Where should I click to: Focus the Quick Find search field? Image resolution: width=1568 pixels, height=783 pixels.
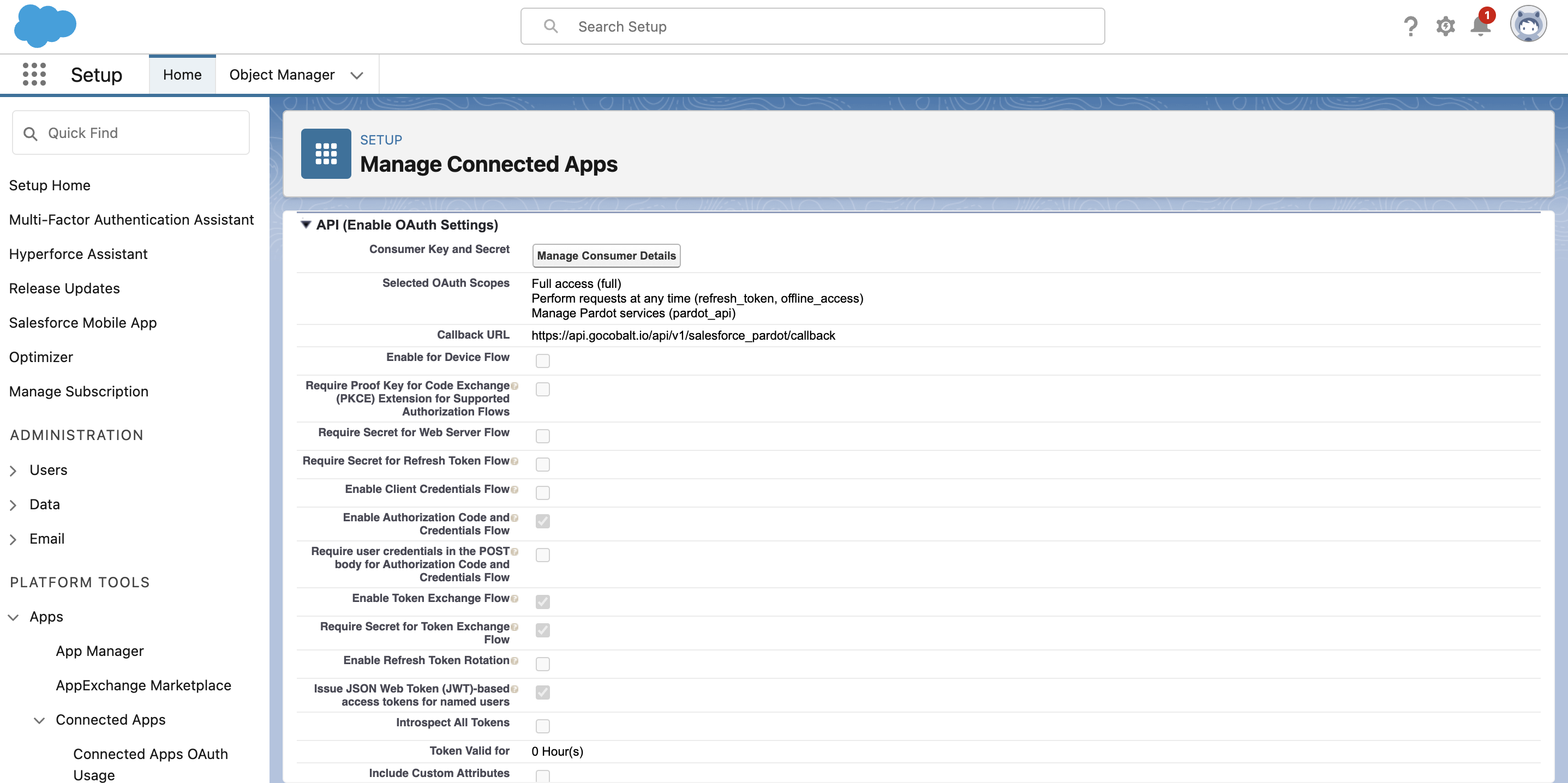pyautogui.click(x=131, y=132)
